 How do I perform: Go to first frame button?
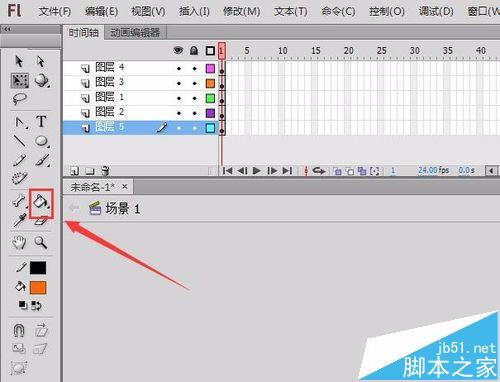(x=227, y=171)
